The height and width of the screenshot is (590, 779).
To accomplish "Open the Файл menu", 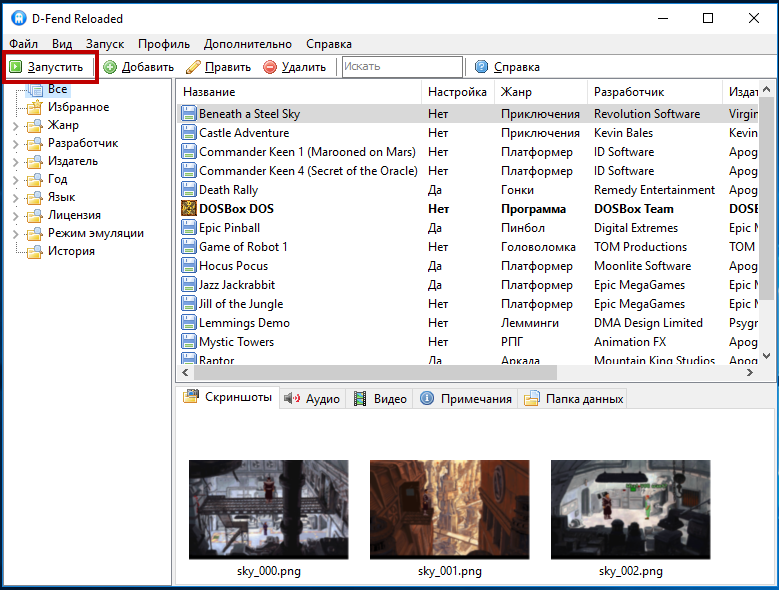I will 23,44.
